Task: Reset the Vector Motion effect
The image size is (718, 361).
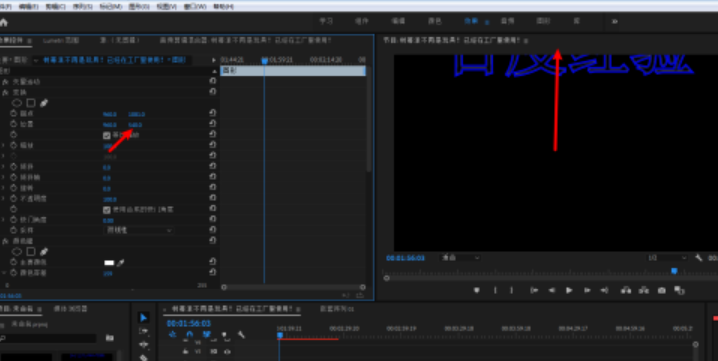Action: click(213, 81)
